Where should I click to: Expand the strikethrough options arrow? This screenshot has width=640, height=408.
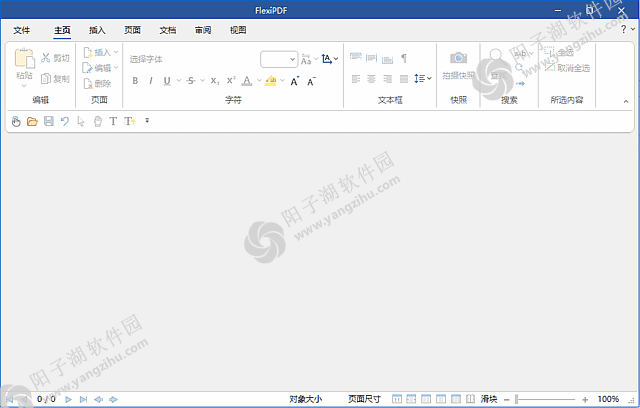coord(202,80)
